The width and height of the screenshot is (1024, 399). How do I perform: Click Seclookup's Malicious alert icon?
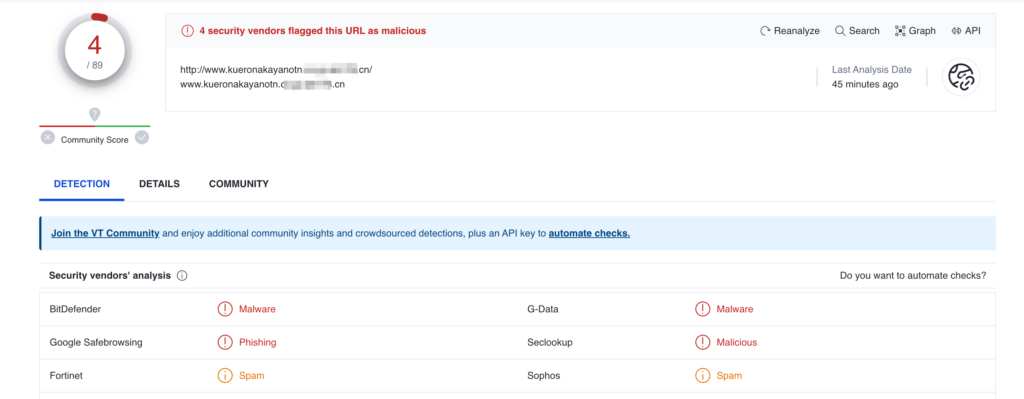[702, 342]
